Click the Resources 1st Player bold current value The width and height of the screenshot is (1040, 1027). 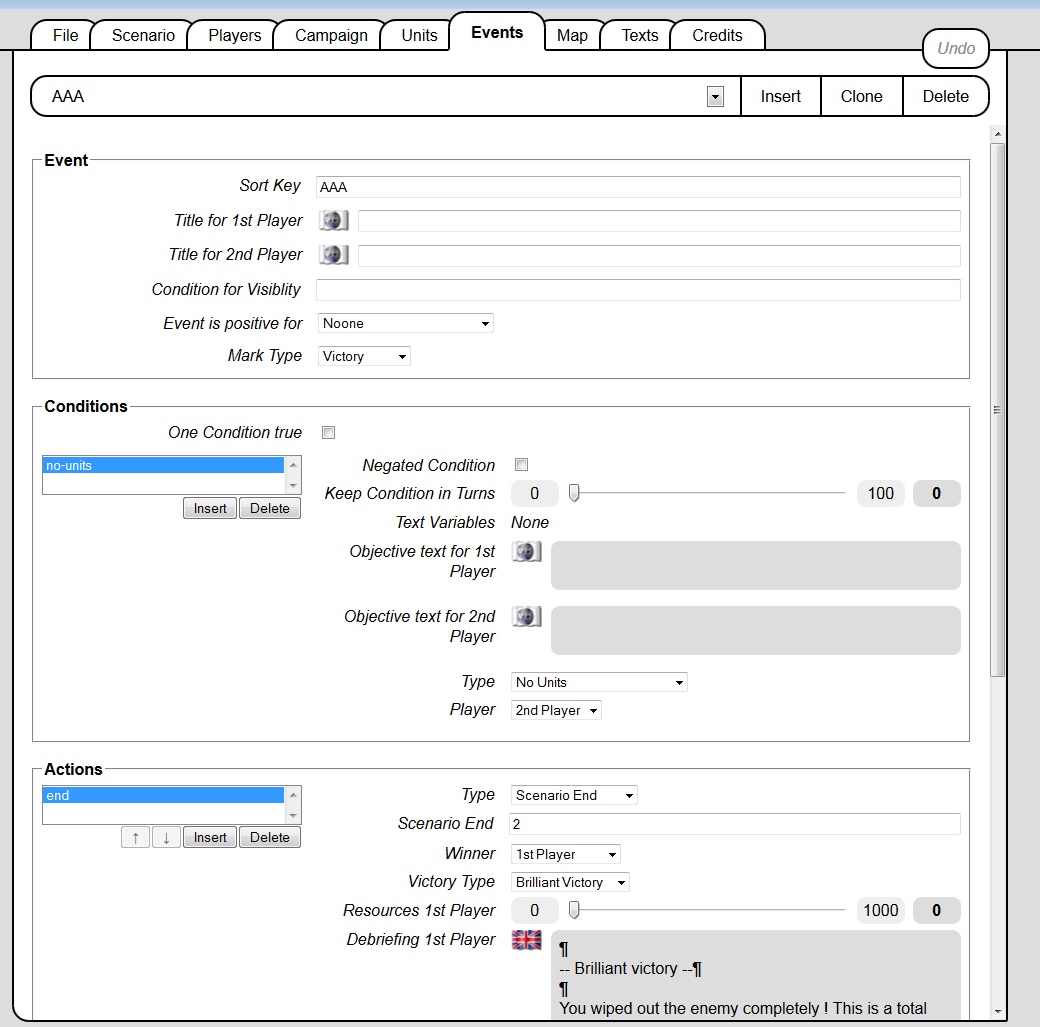pos(937,910)
